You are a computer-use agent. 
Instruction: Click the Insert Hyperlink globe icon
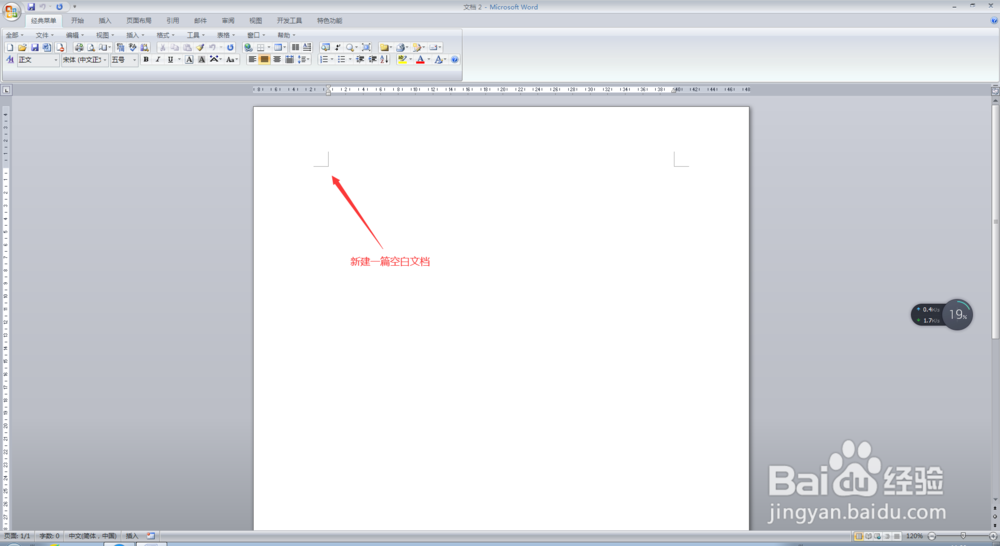(248, 47)
